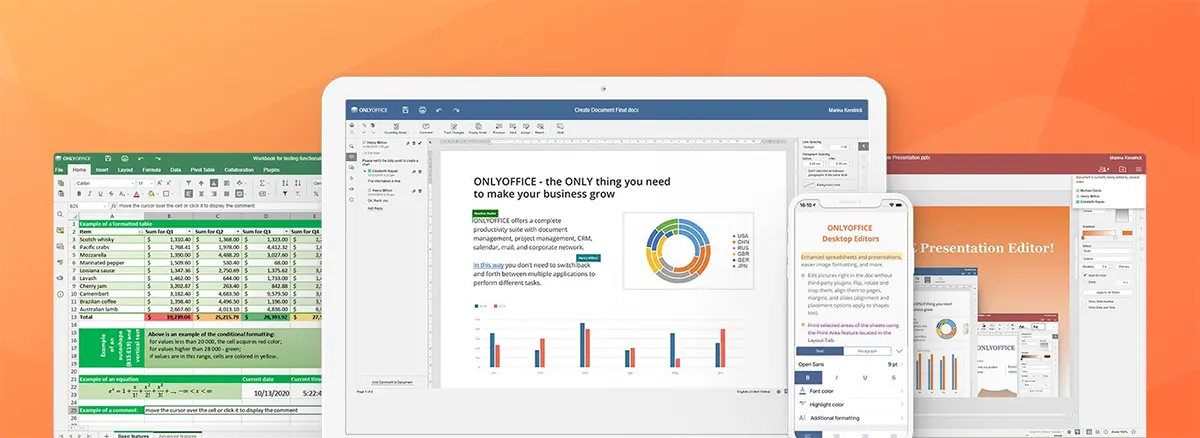
Task: Enable Track Changes in the document toolbar
Action: pos(453,128)
